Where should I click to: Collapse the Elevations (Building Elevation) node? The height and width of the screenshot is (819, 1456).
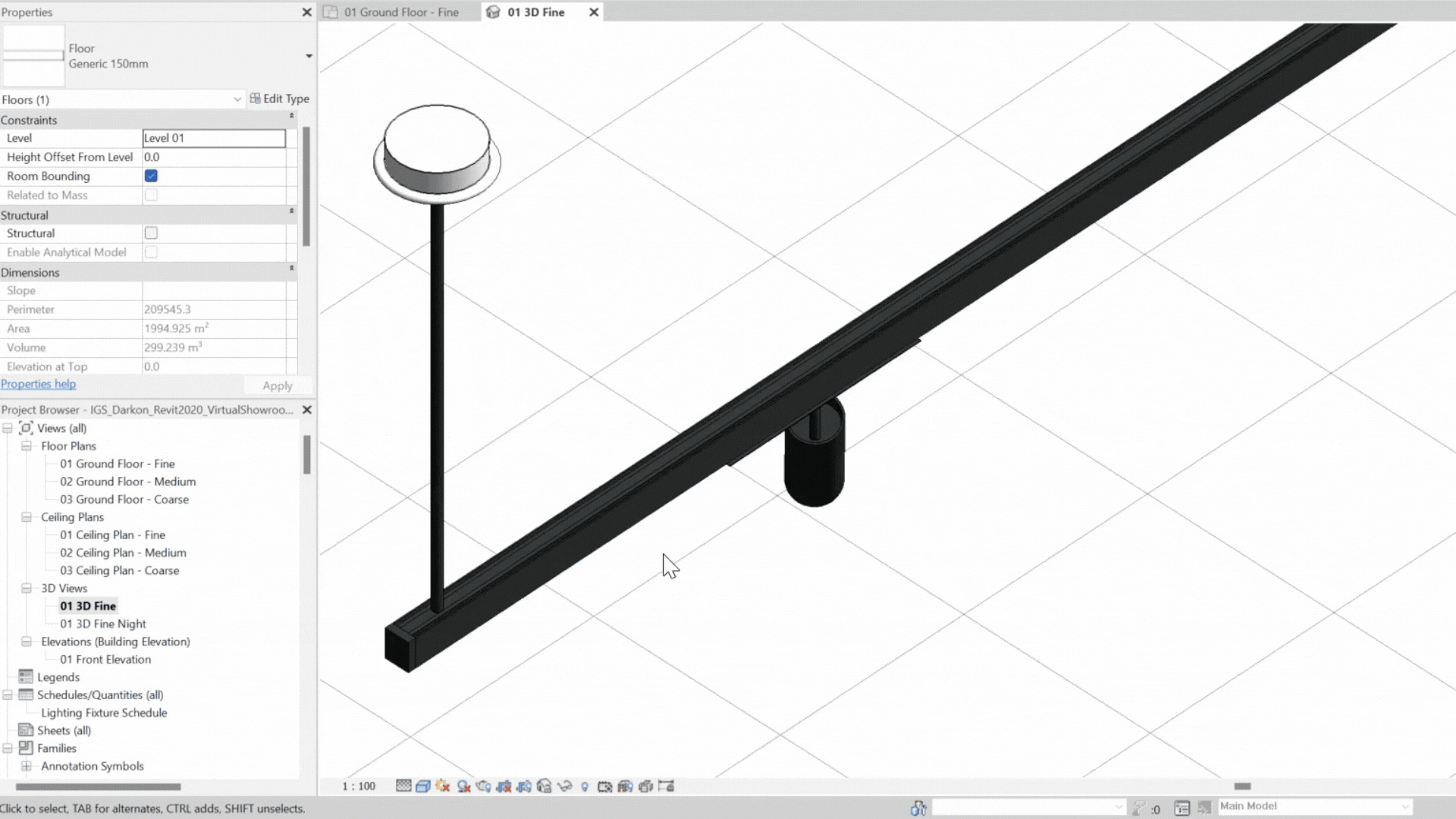26,642
